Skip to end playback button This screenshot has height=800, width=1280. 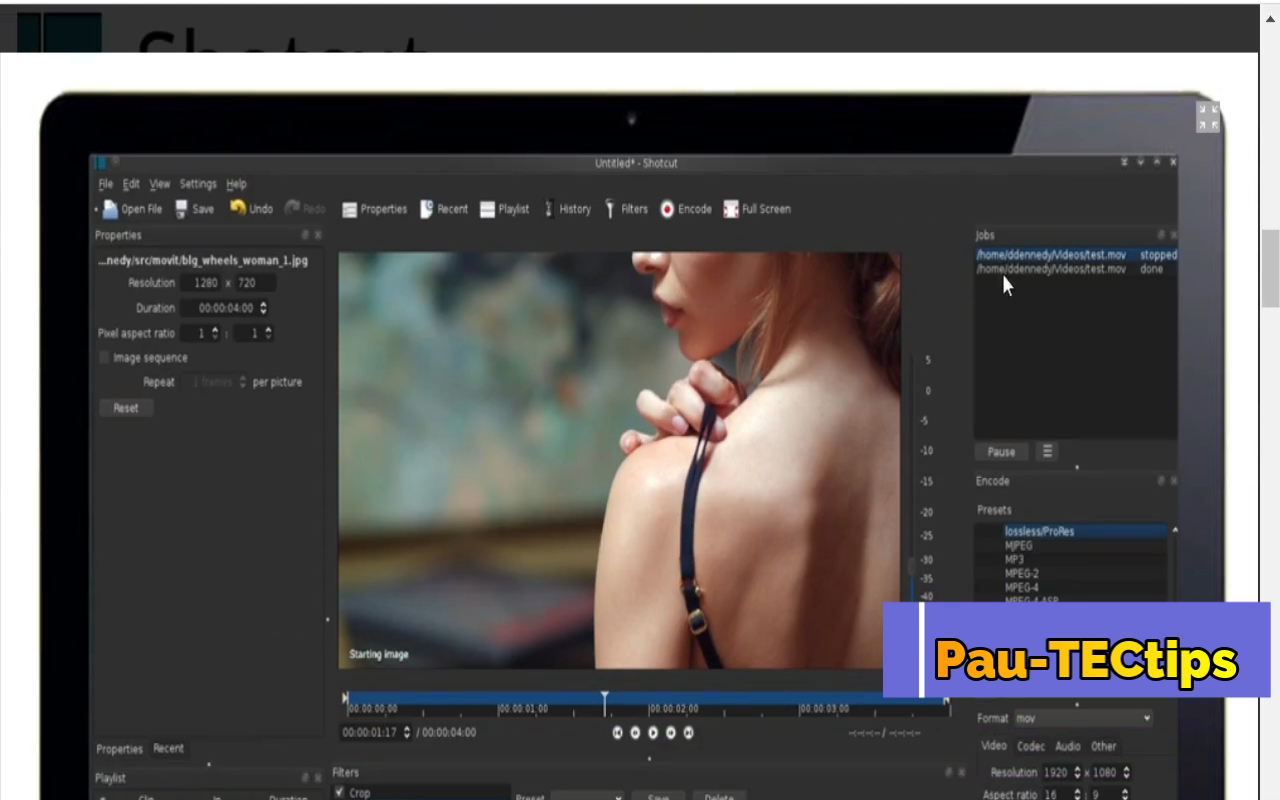click(x=689, y=733)
